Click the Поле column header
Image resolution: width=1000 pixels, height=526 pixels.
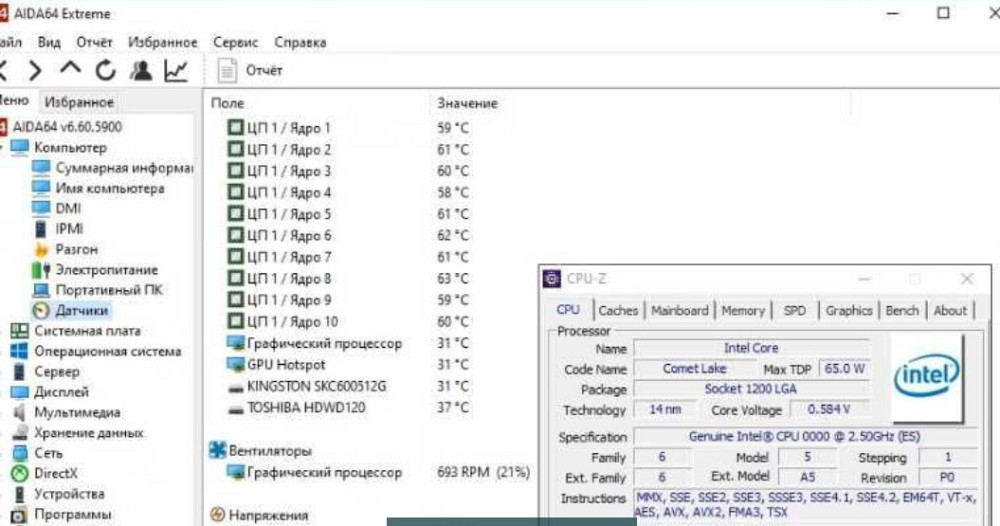tap(227, 103)
